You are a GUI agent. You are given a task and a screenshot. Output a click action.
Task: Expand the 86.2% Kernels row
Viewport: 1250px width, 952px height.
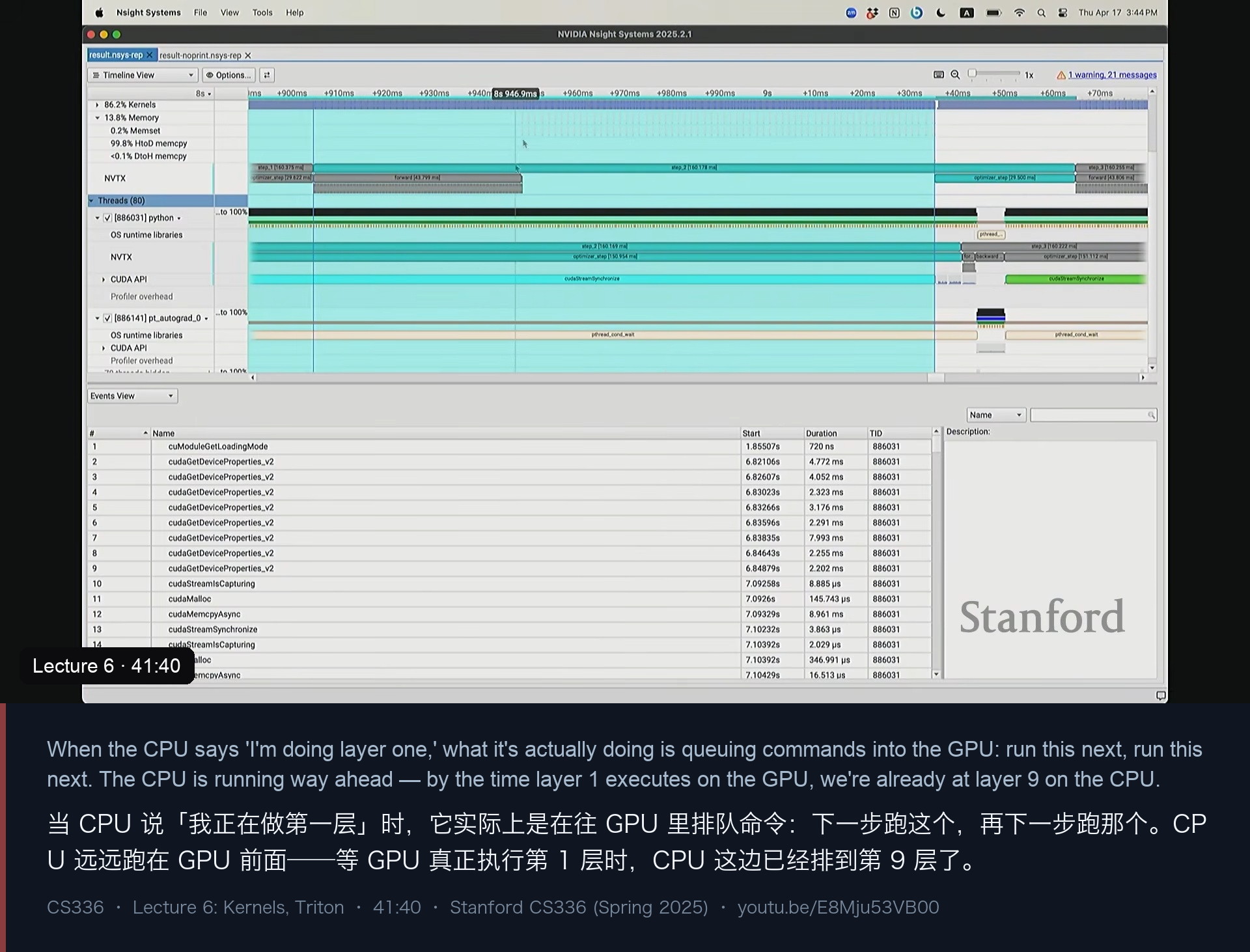97,104
